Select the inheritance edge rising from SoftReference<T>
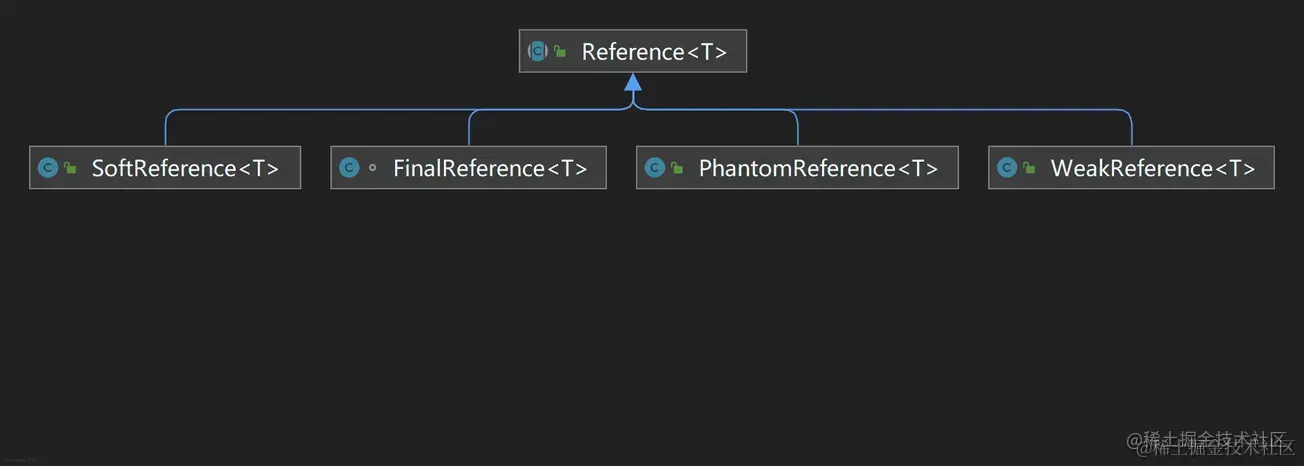 point(166,130)
